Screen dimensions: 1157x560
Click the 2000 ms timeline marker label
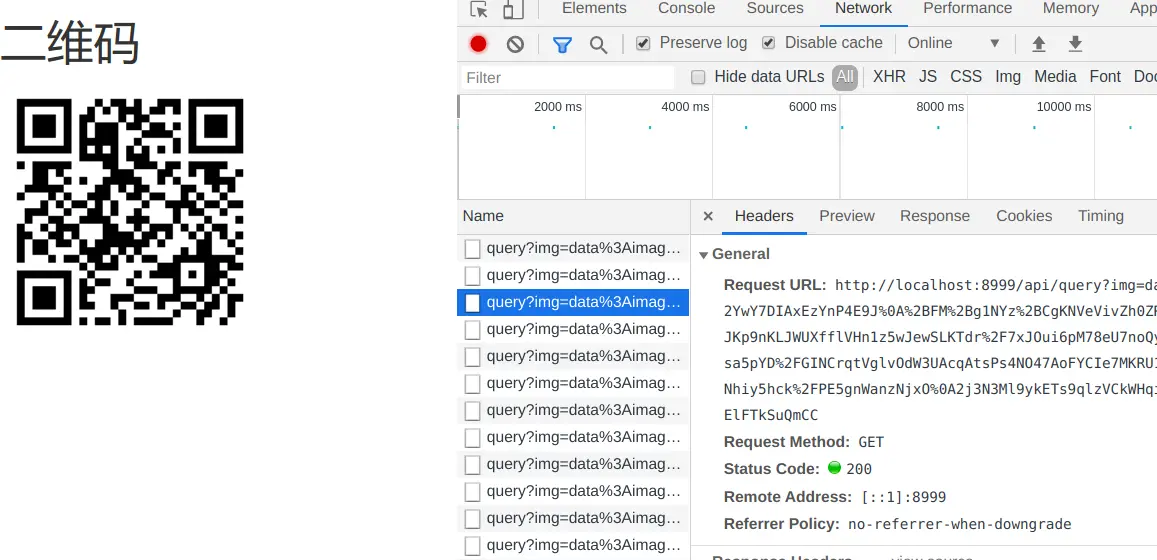[x=558, y=107]
